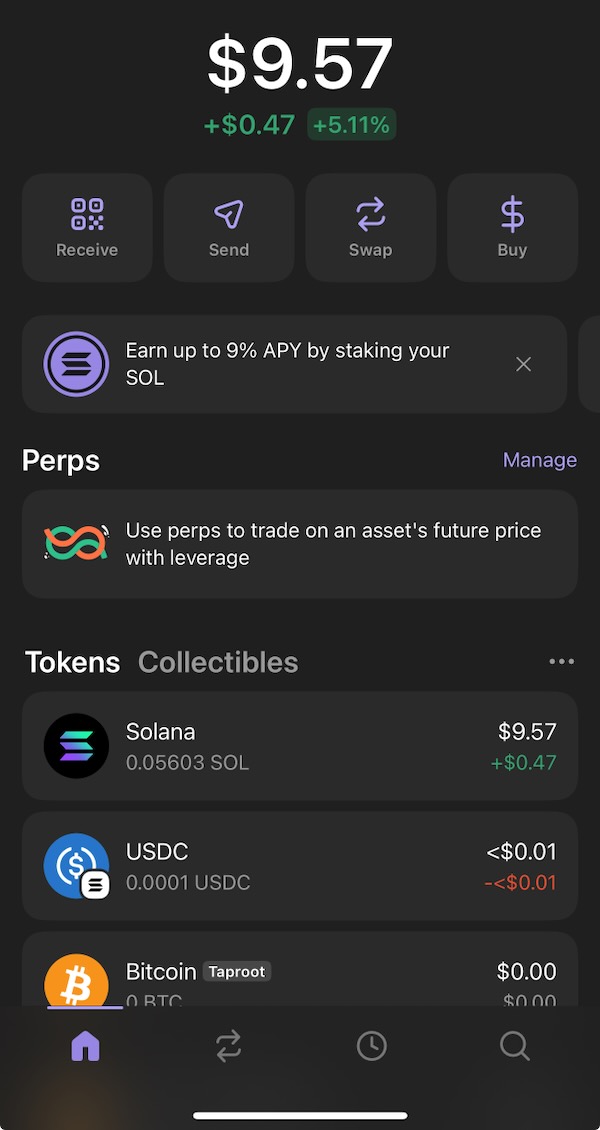Screen dimensions: 600x1130
Task: Open the tokens three-dot options menu
Action: [561, 661]
